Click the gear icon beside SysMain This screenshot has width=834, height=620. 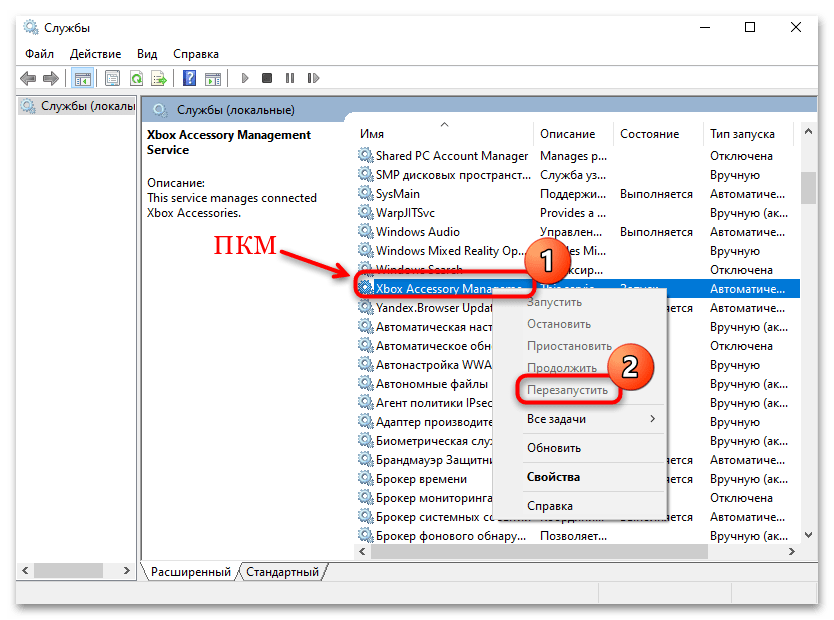[365, 194]
